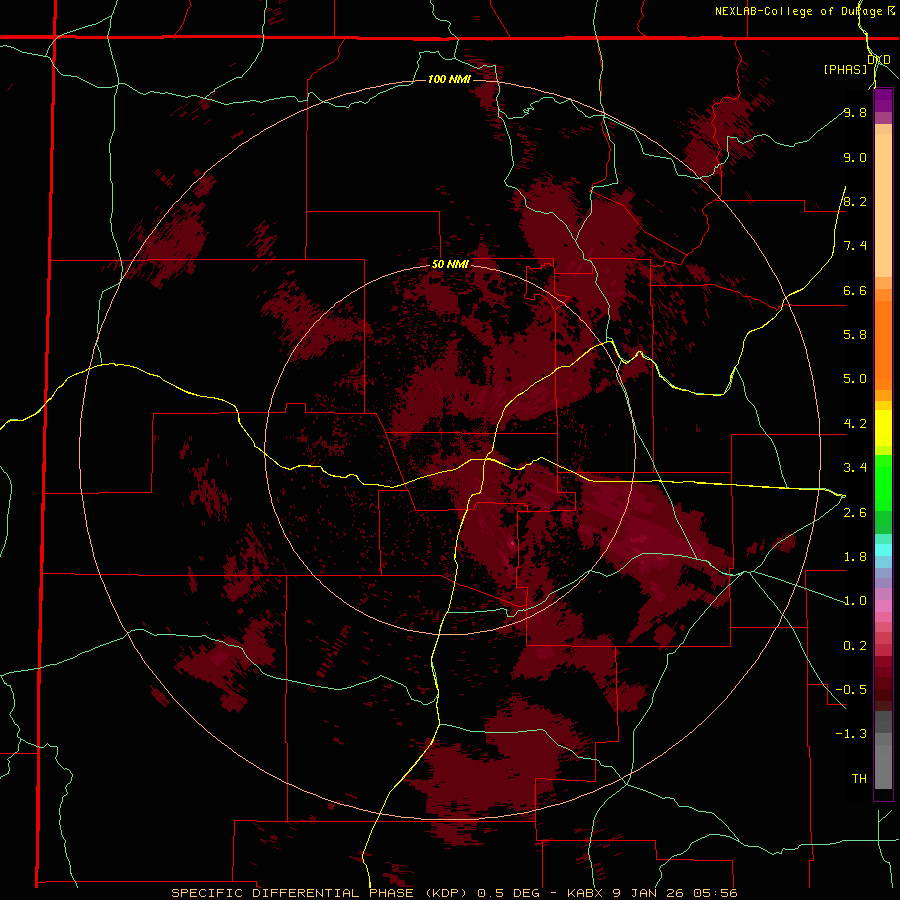Pick the peach band on the color bar

point(883,201)
